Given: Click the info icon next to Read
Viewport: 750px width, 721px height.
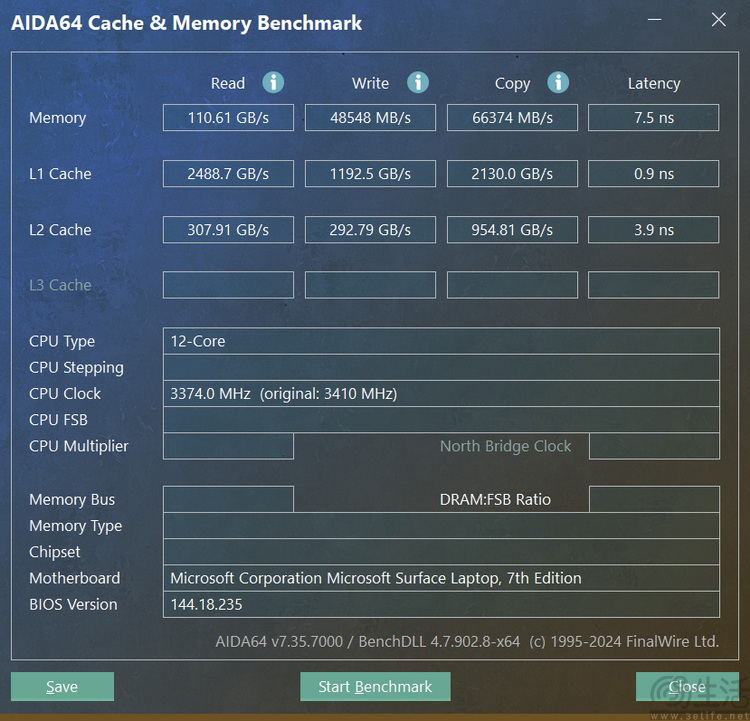Looking at the screenshot, I should click(x=273, y=83).
